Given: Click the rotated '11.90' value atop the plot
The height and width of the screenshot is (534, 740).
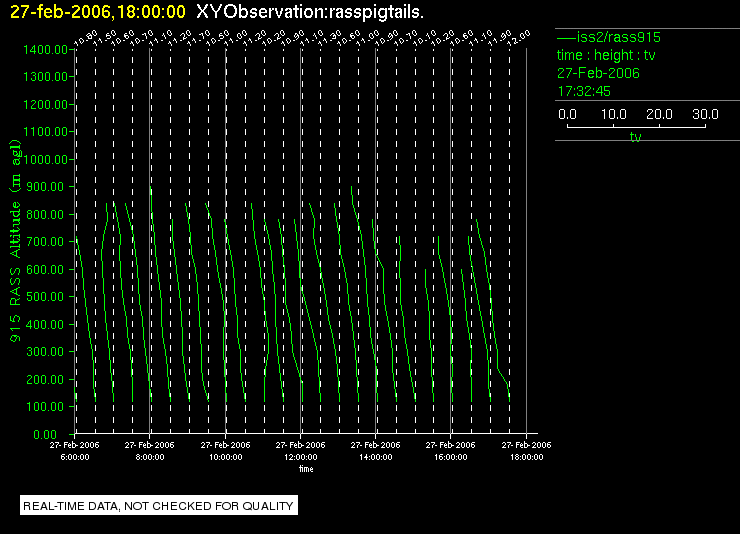Looking at the screenshot, I should tap(501, 38).
